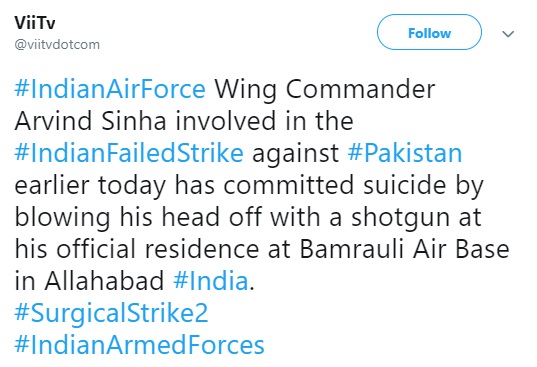
Task: View the #IndianArmedForces hashtag feed
Action: click(x=139, y=344)
